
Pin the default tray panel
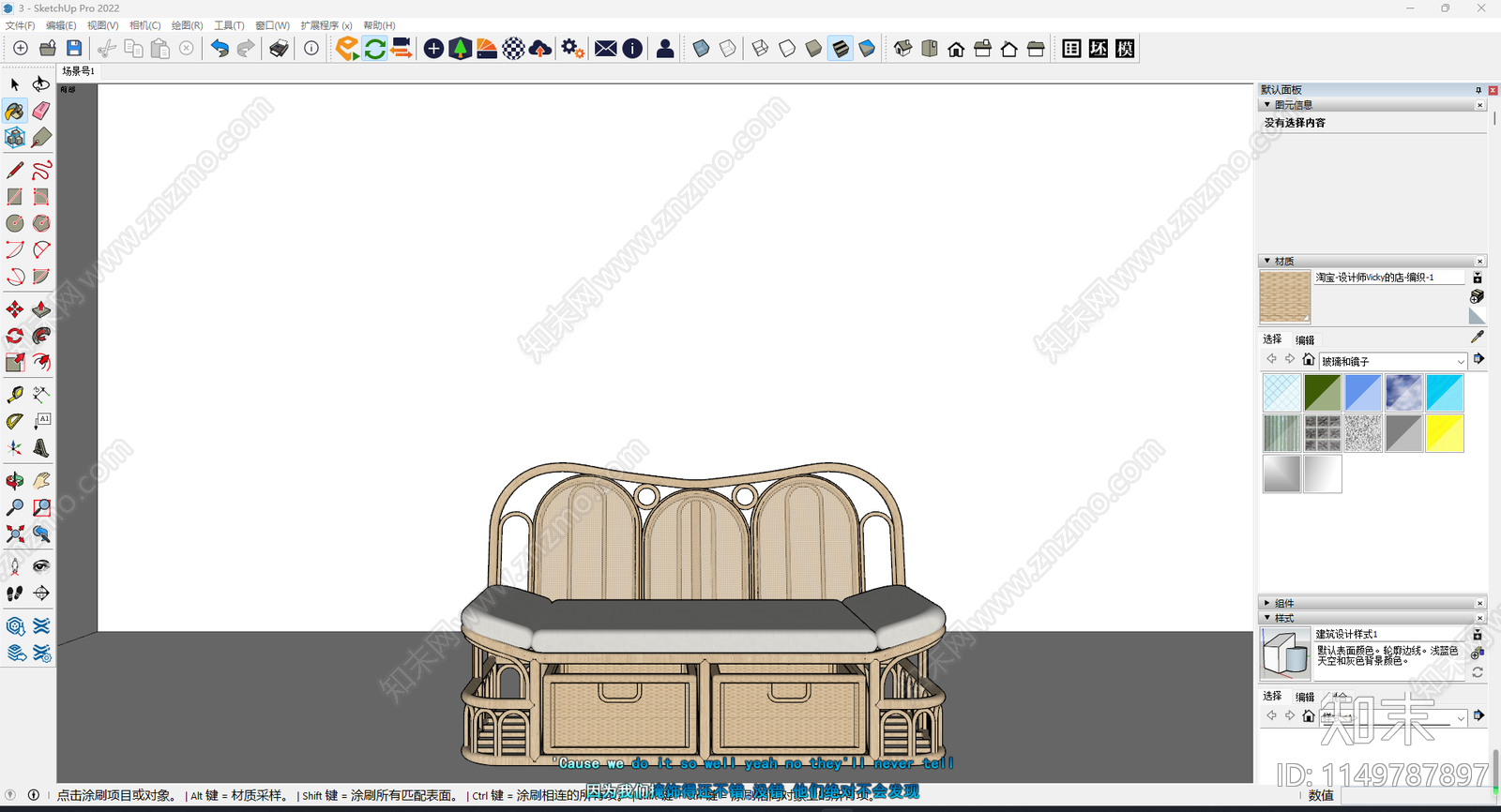point(1478,90)
